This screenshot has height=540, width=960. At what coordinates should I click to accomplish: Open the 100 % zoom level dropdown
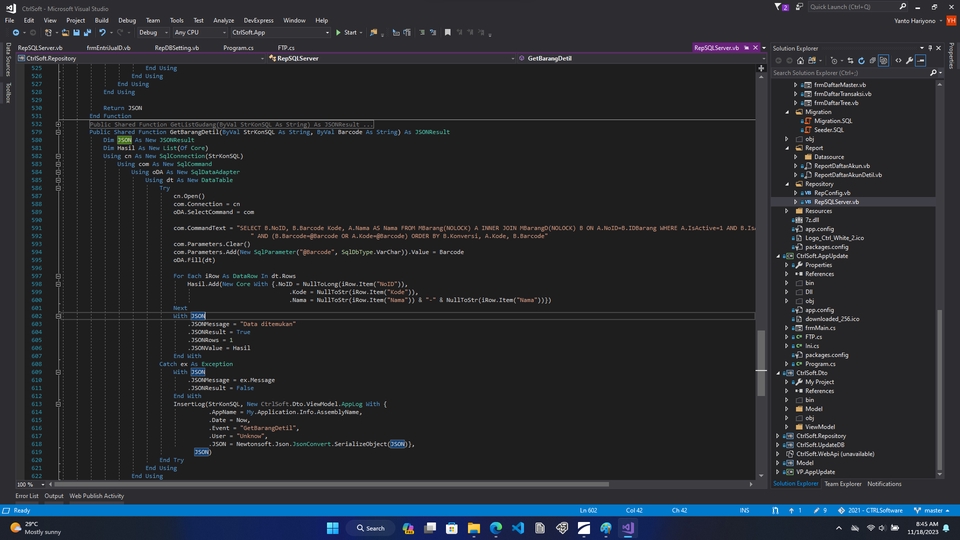pyautogui.click(x=31, y=484)
